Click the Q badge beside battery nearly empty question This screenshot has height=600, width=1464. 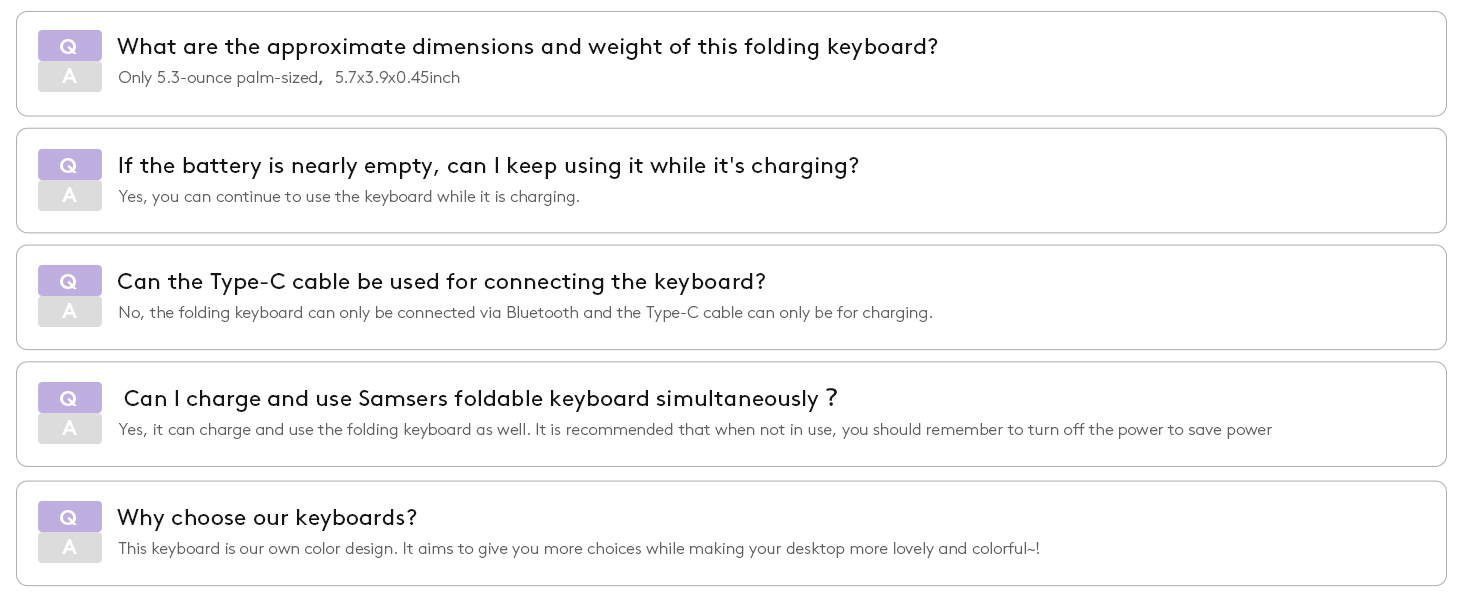point(69,165)
